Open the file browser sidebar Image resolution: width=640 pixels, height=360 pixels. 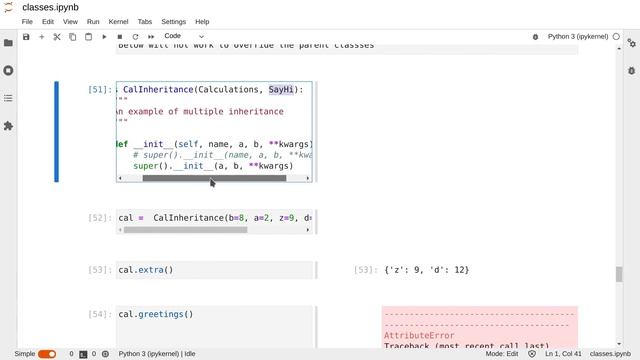point(8,43)
